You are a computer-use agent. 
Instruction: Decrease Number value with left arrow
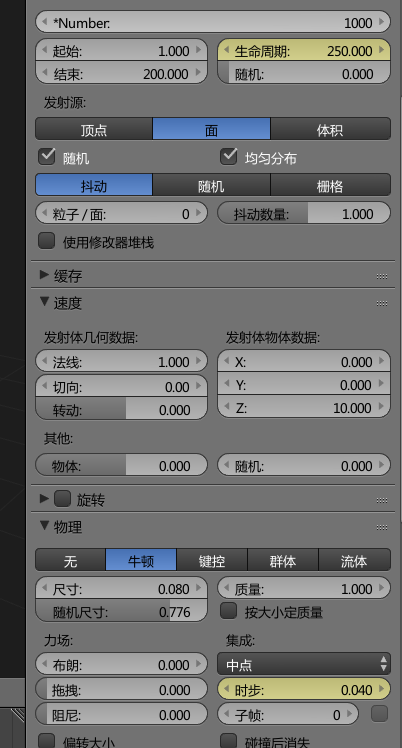coord(45,22)
